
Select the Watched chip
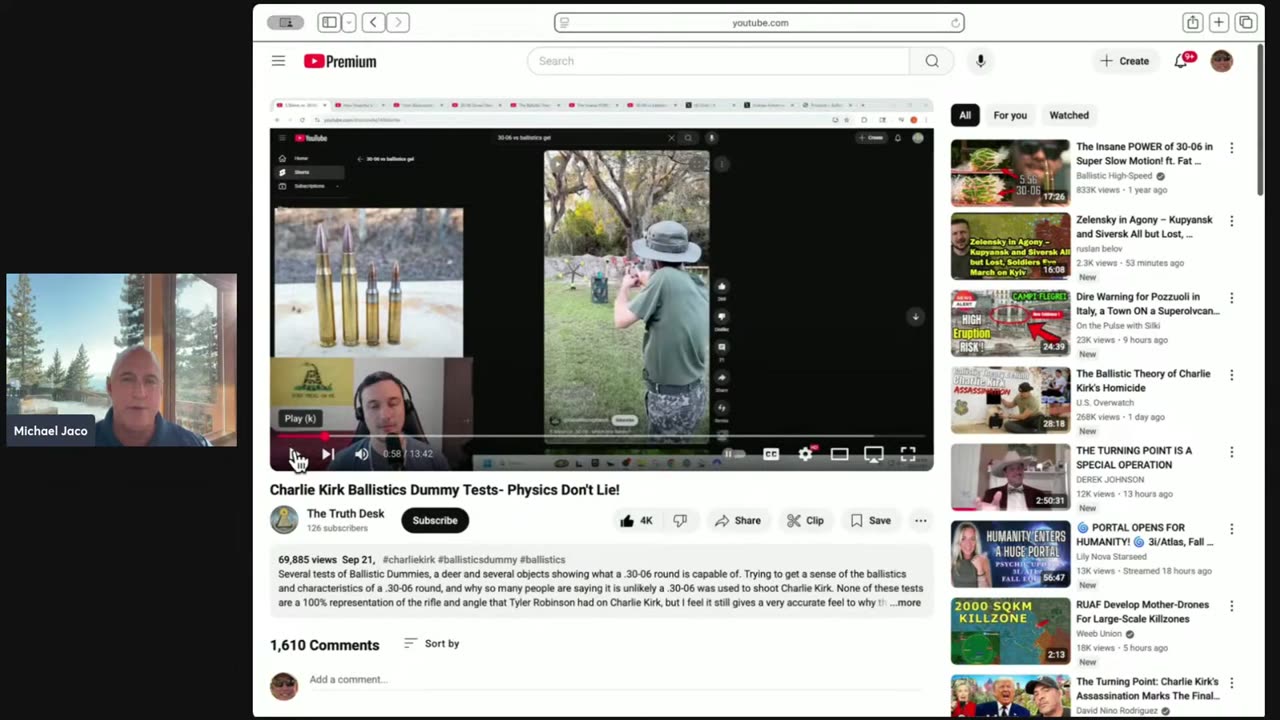click(1069, 115)
